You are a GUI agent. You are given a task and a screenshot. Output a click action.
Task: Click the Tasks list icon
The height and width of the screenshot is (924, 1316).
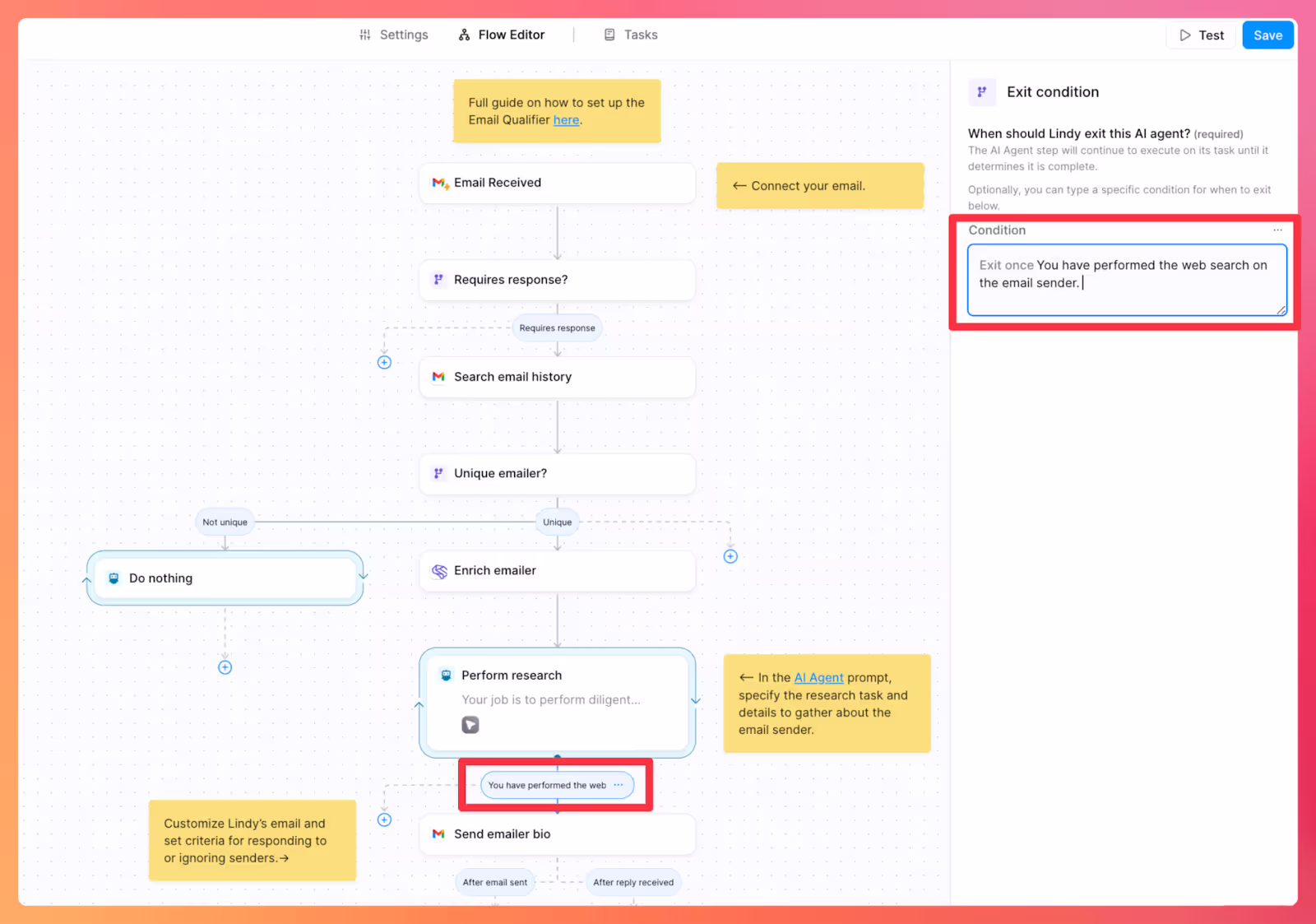tap(609, 35)
